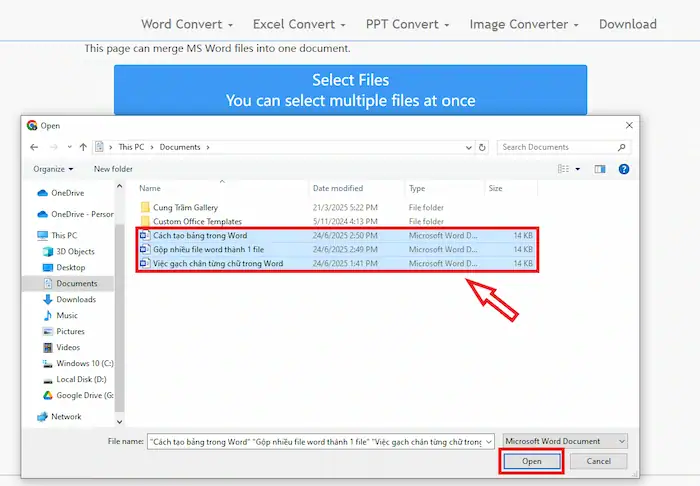Screen dimensions: 700x486
Task: Open 3D Objects in navigation pane
Action: point(75,251)
